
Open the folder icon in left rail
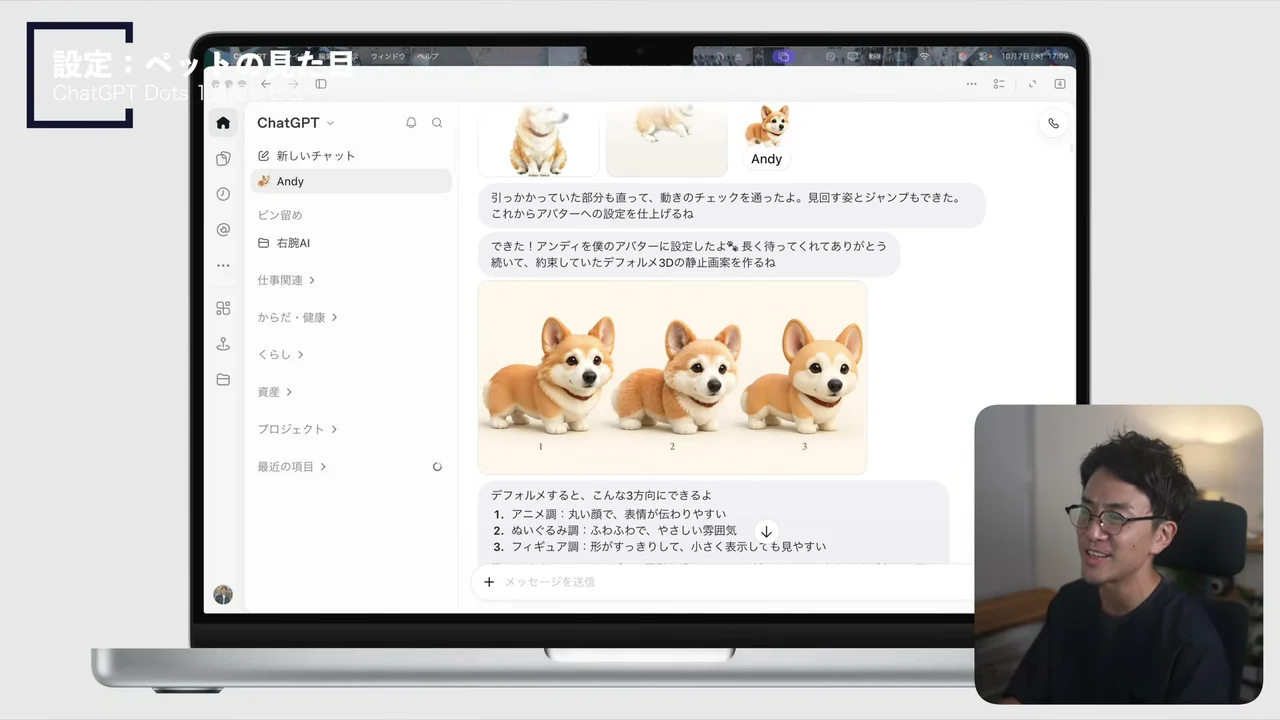click(x=223, y=380)
